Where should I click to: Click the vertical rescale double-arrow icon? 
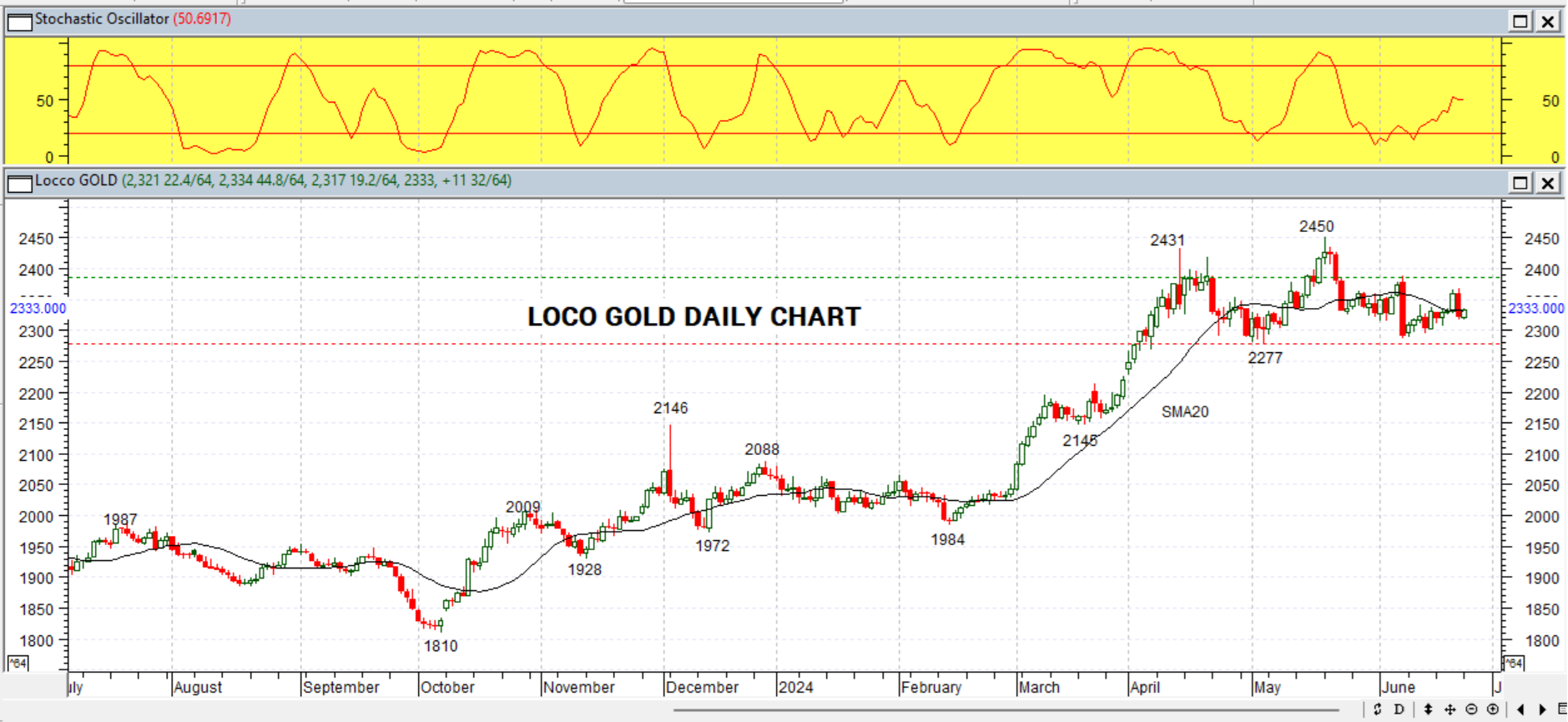[x=1428, y=709]
